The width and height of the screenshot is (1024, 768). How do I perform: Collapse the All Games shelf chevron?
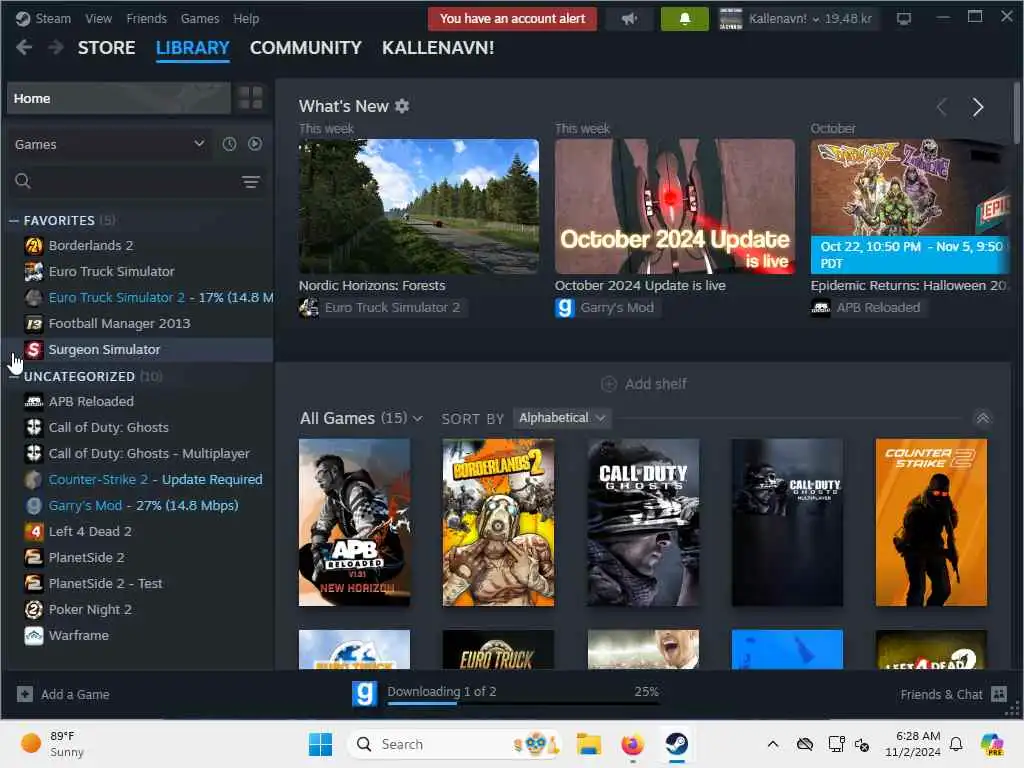(983, 418)
